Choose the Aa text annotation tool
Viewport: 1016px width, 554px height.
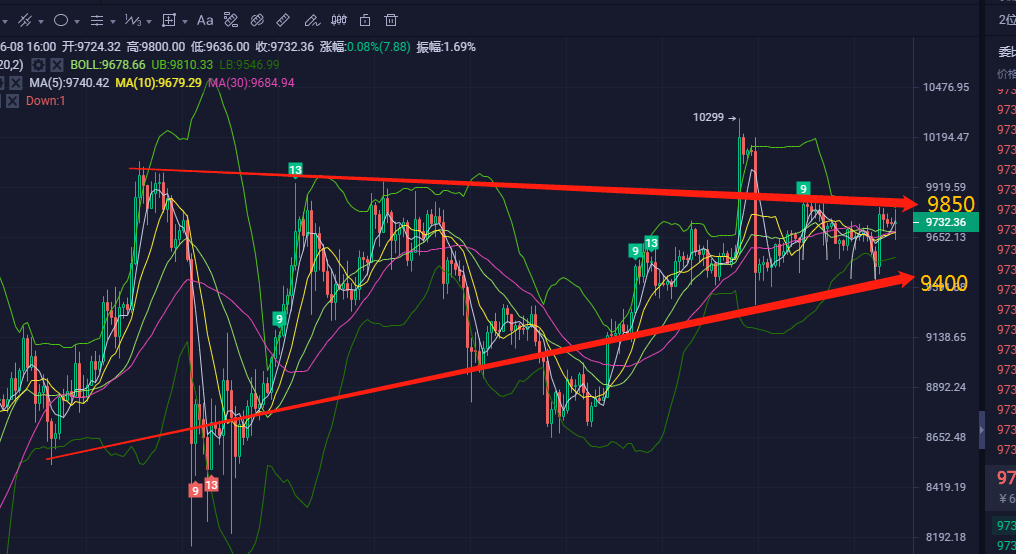click(x=205, y=20)
